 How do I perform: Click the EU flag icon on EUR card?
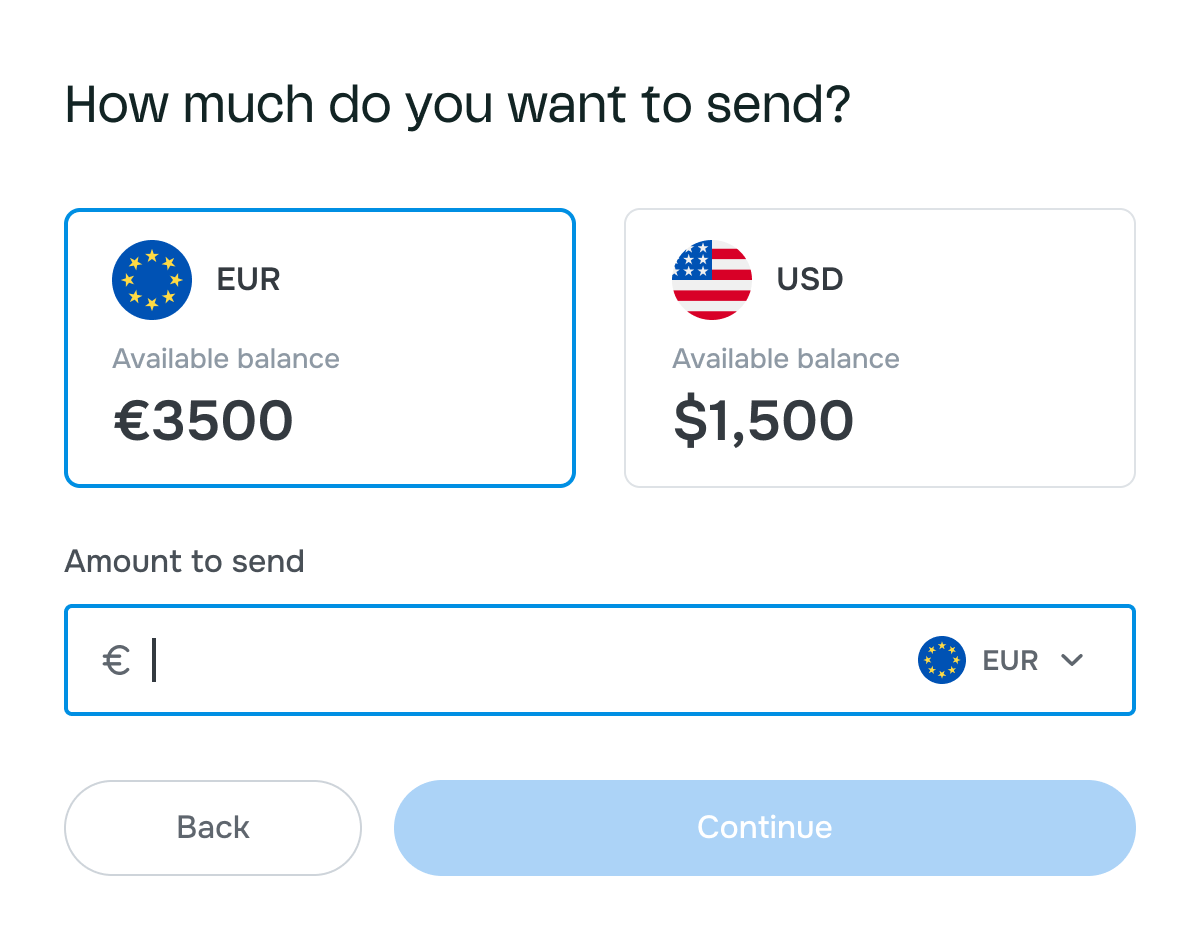[152, 280]
